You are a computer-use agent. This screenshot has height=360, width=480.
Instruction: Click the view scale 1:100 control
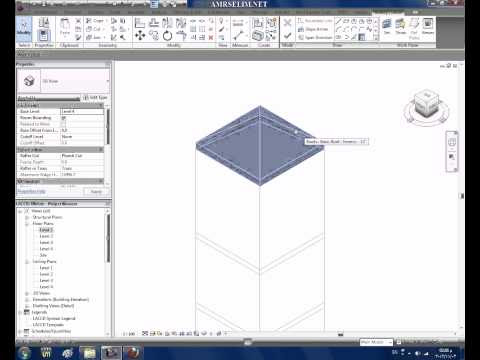[x=130, y=333]
